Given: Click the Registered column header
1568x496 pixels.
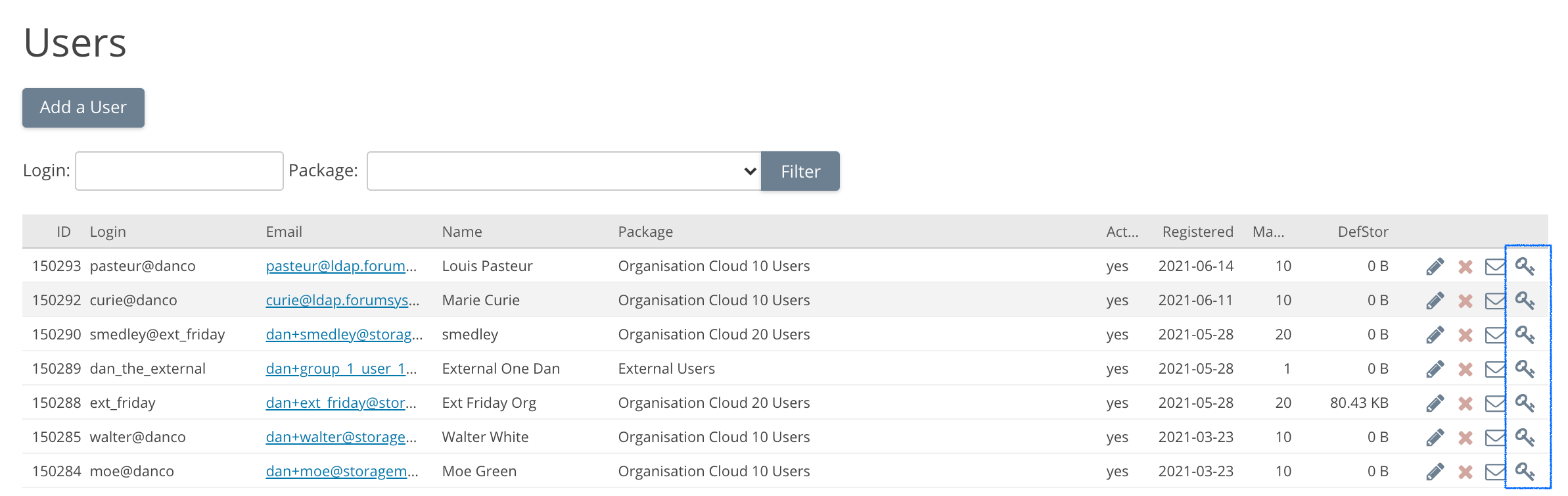Looking at the screenshot, I should click(x=1197, y=232).
